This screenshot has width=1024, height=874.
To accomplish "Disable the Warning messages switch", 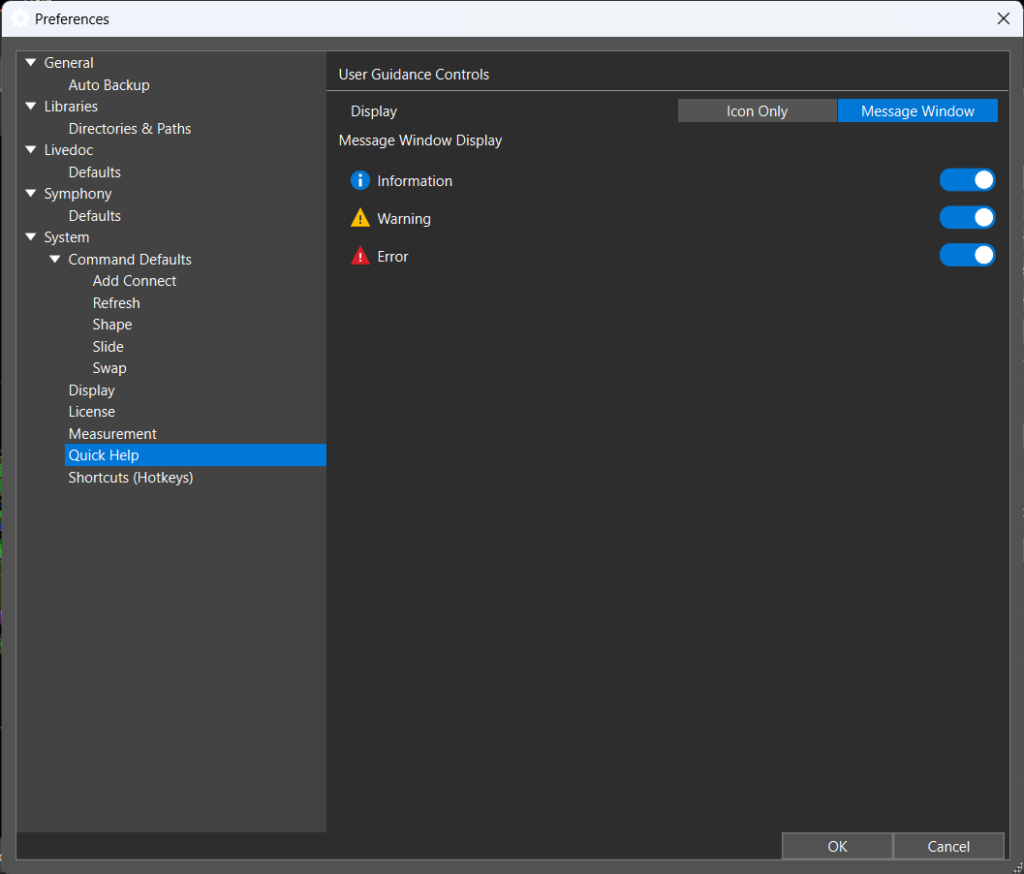I will [967, 218].
